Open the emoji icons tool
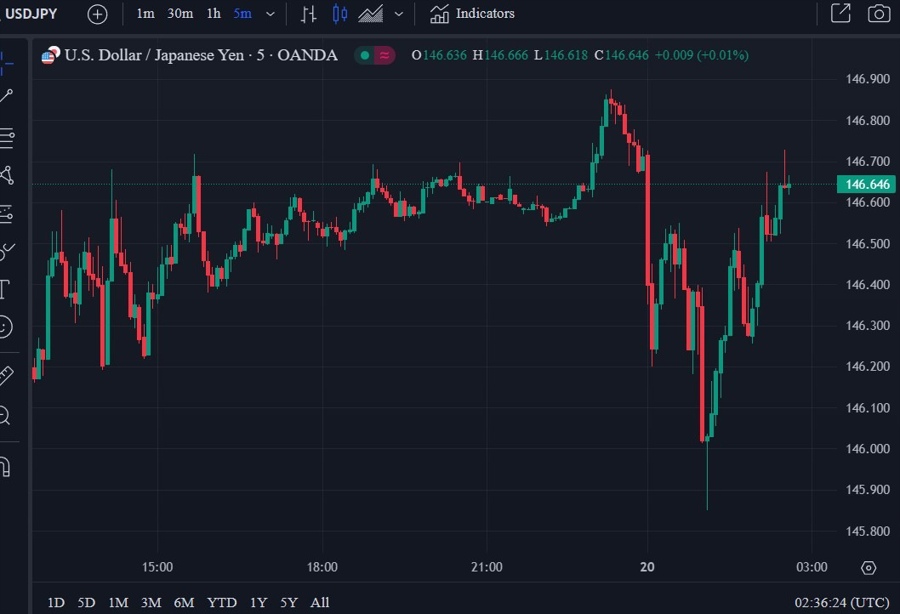The image size is (900, 614). pos(5,326)
